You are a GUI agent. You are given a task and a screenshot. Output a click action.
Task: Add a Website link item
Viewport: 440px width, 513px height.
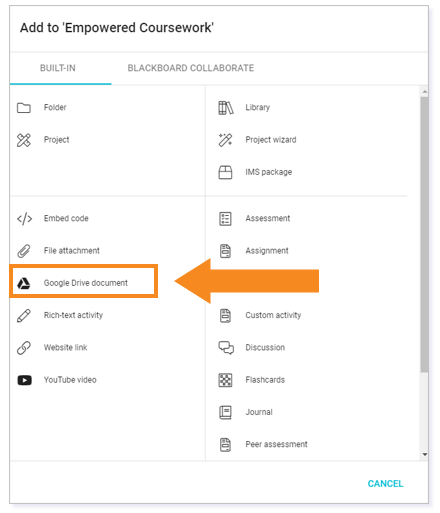coord(66,348)
